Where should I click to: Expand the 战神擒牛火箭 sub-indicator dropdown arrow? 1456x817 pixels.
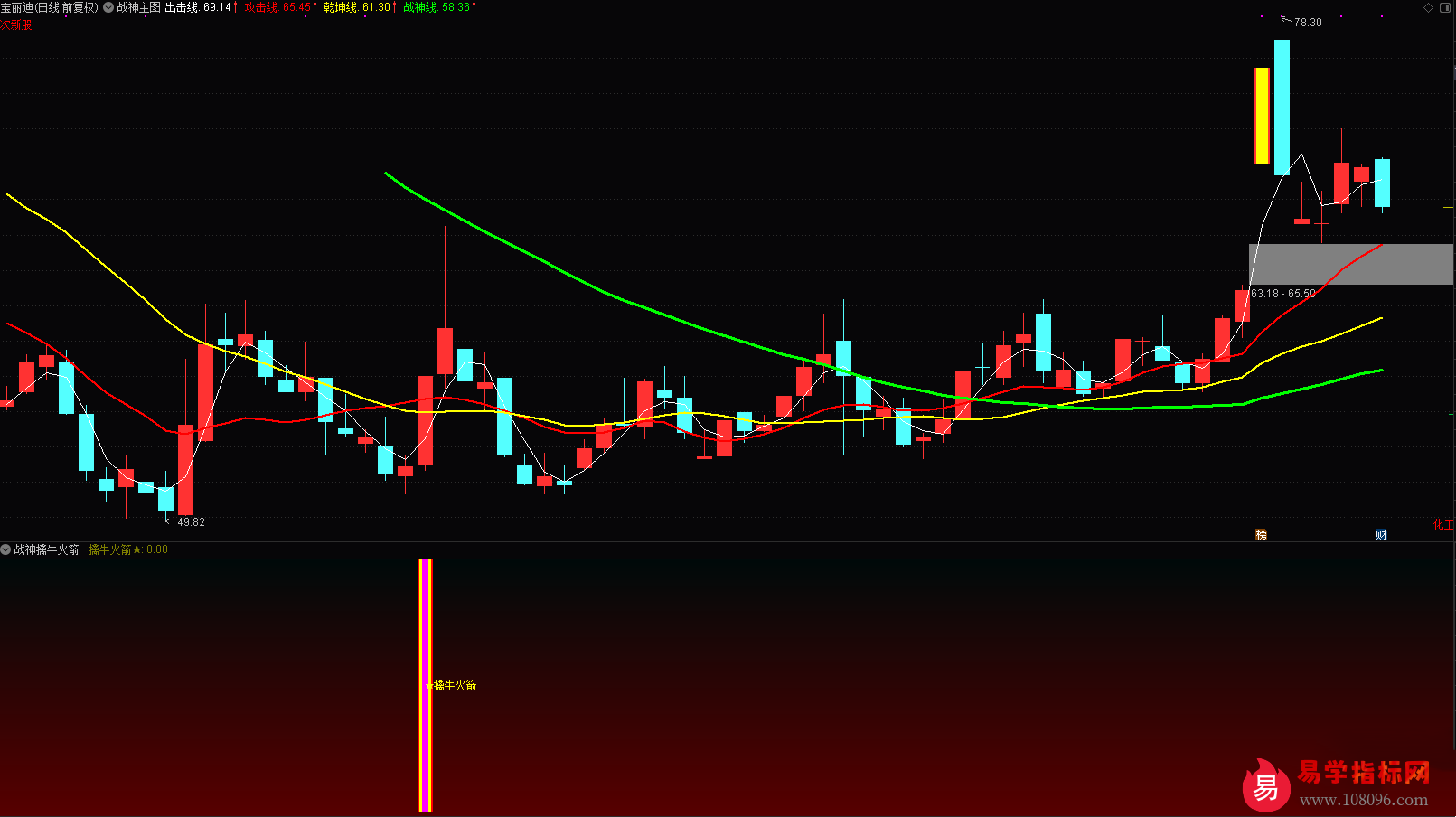pyautogui.click(x=6, y=549)
